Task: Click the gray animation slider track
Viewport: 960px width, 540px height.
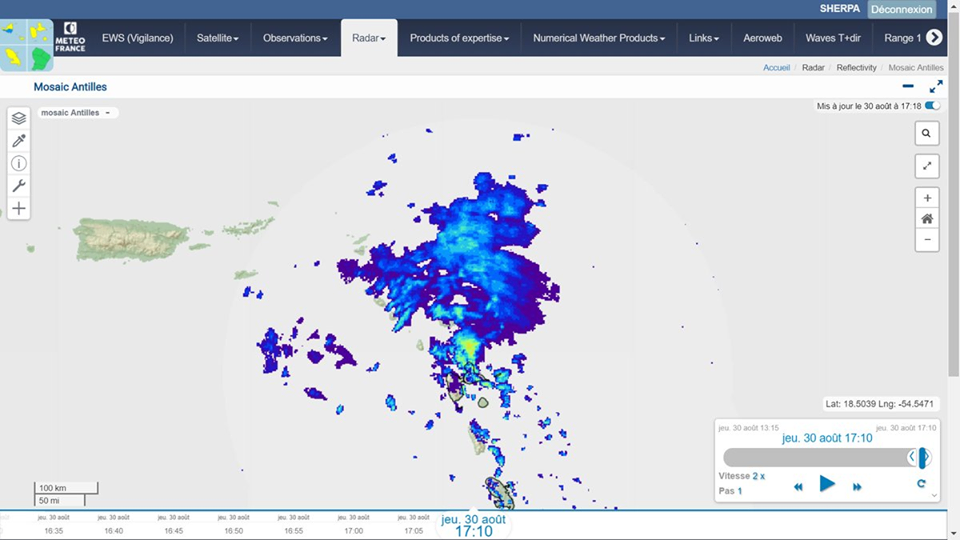Action: pos(819,457)
